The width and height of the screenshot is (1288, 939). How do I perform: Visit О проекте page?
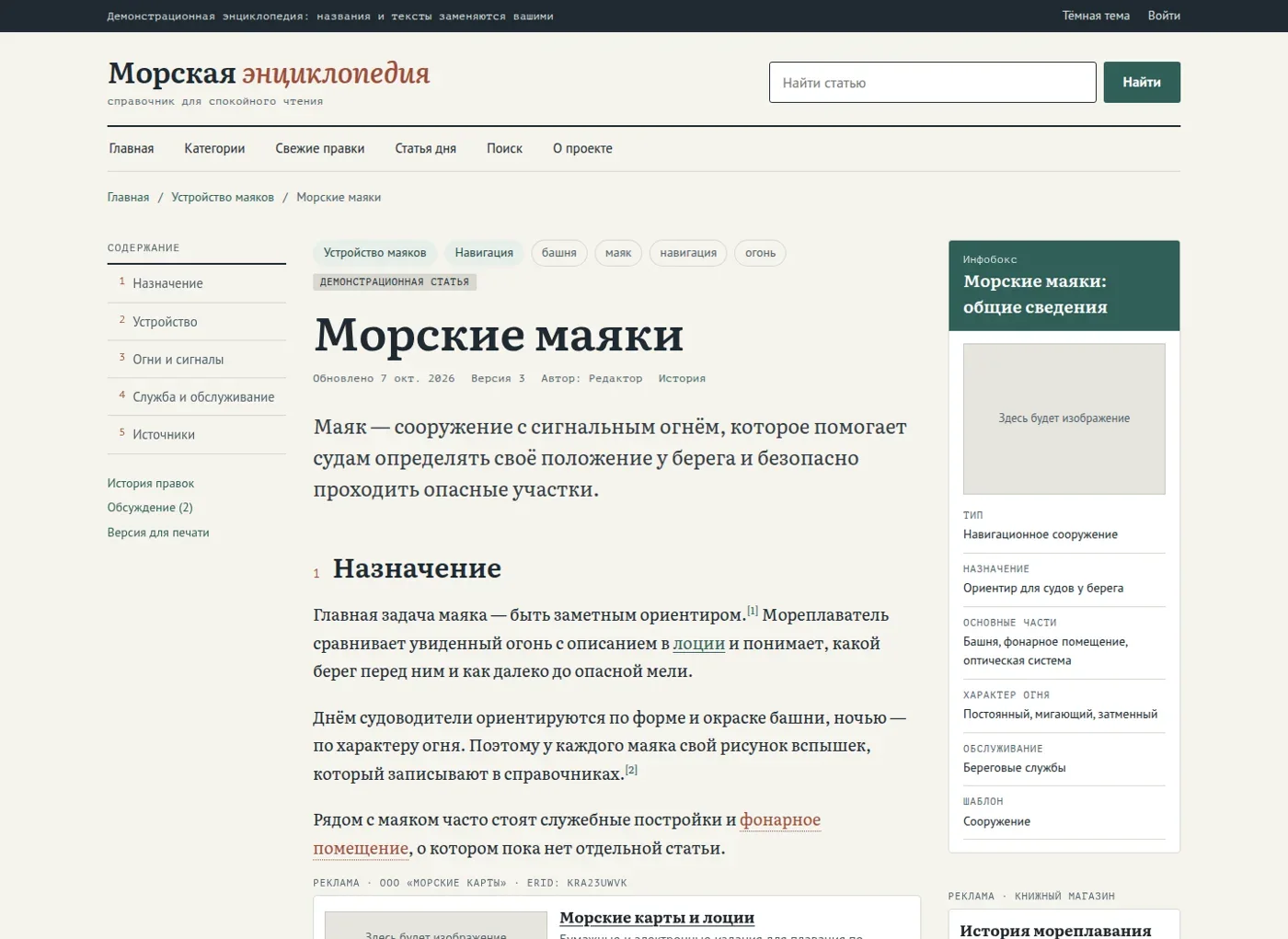[582, 148]
